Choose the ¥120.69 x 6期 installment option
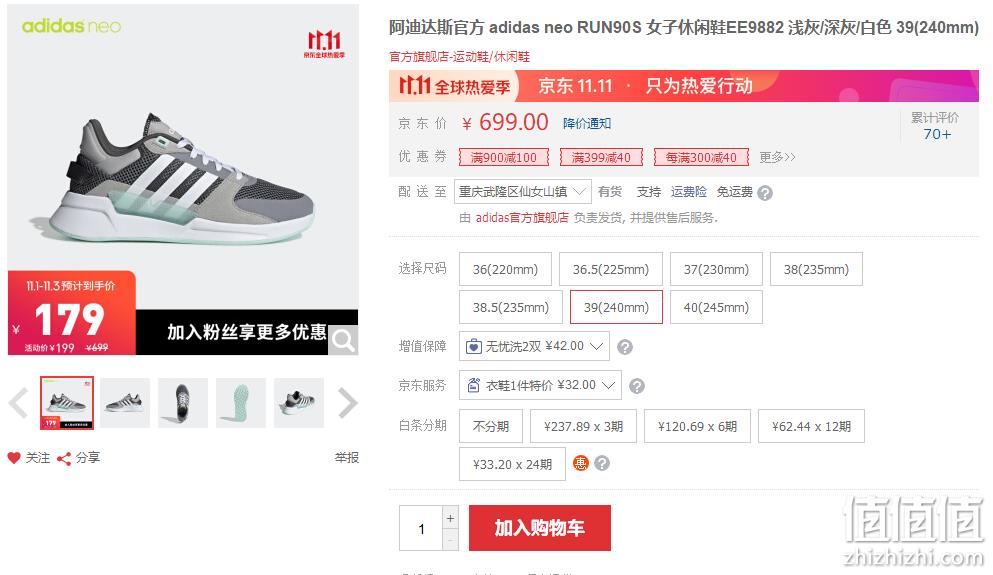993x575 pixels. 697,426
